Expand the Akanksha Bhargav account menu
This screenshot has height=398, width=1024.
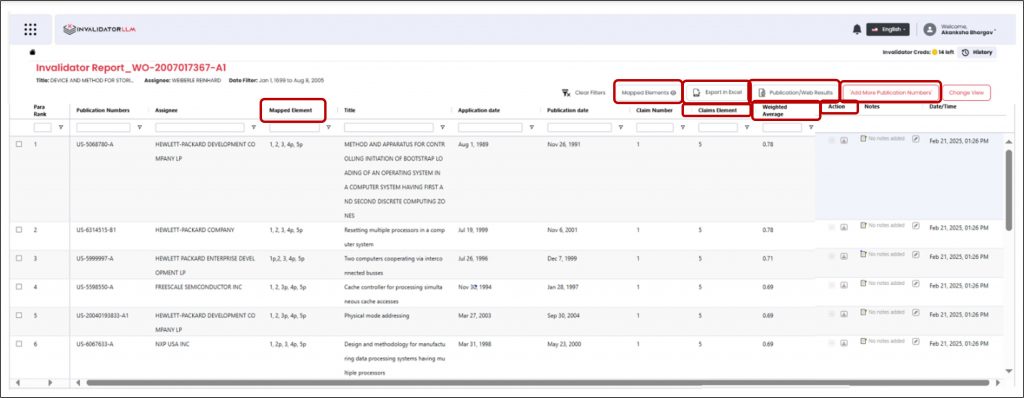click(968, 29)
